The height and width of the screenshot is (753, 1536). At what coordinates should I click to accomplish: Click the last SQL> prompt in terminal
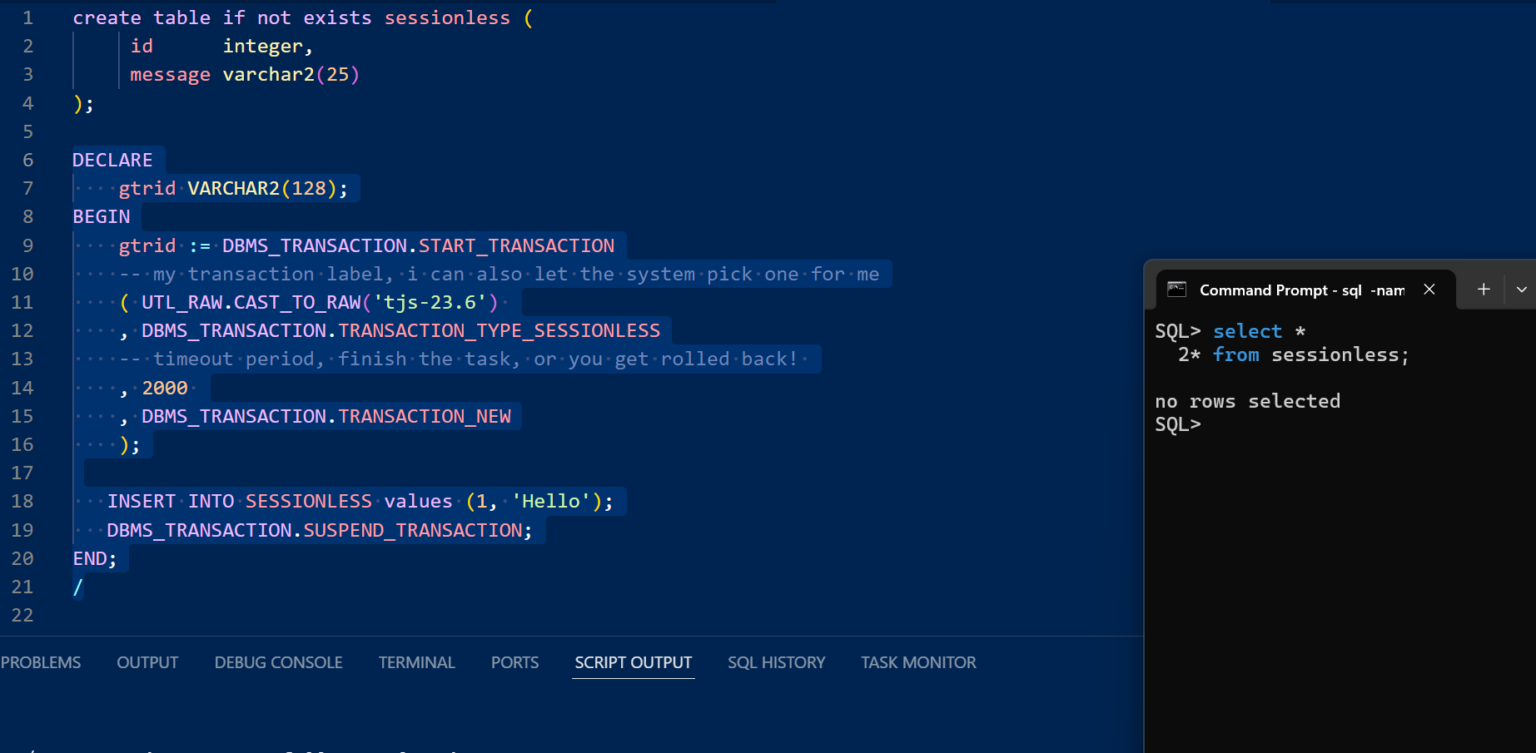click(x=1178, y=424)
